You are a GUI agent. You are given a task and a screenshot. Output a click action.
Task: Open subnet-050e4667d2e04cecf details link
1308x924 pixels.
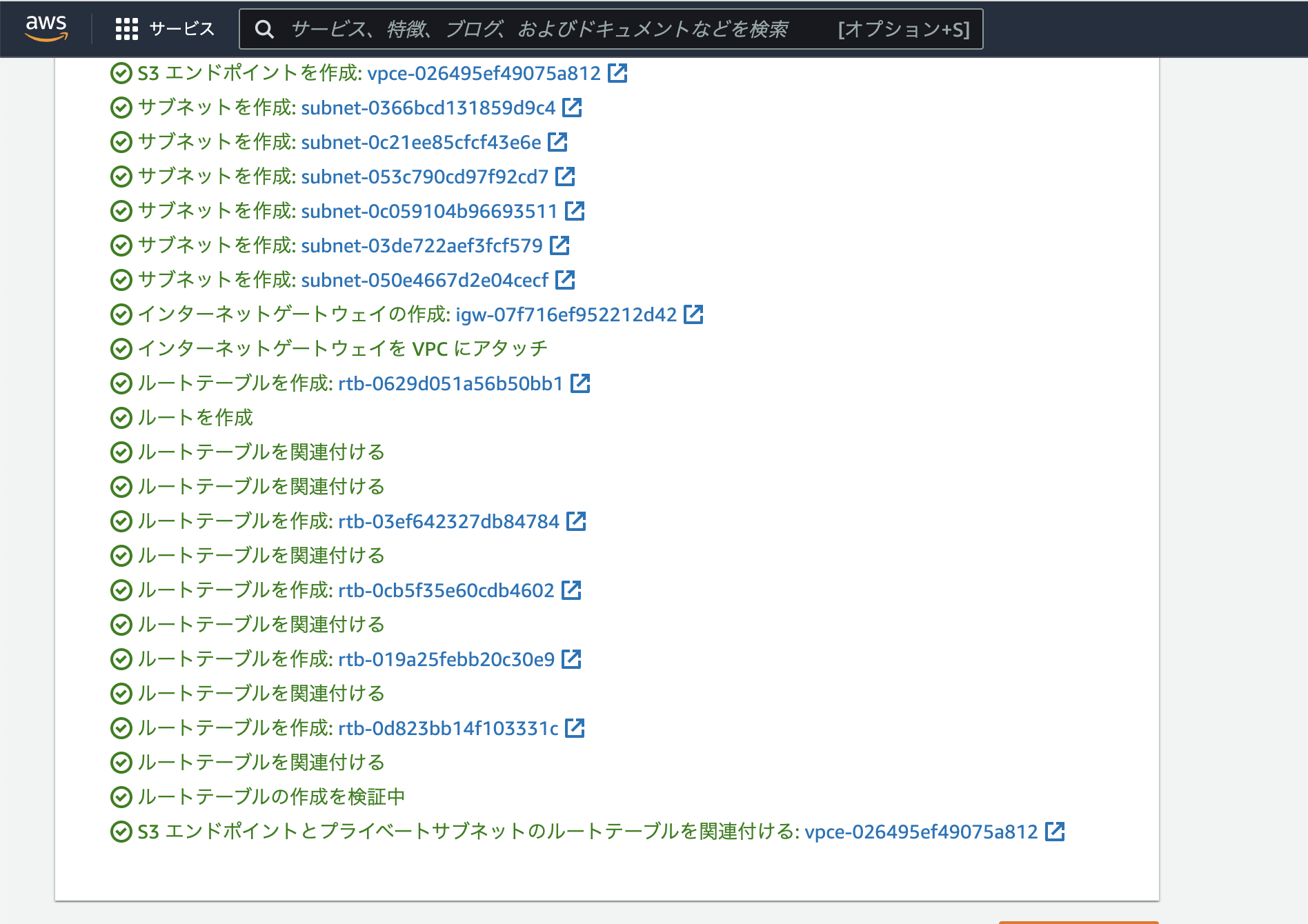pyautogui.click(x=424, y=280)
